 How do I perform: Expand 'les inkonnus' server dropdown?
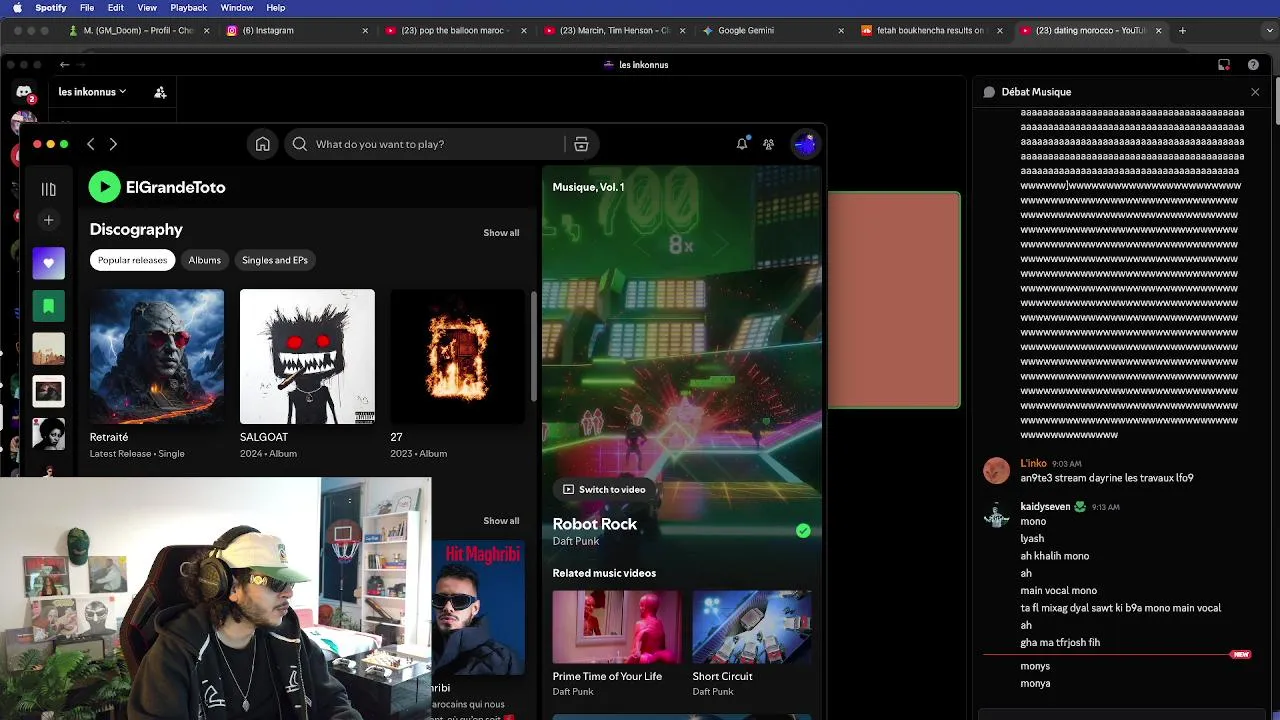(x=92, y=92)
